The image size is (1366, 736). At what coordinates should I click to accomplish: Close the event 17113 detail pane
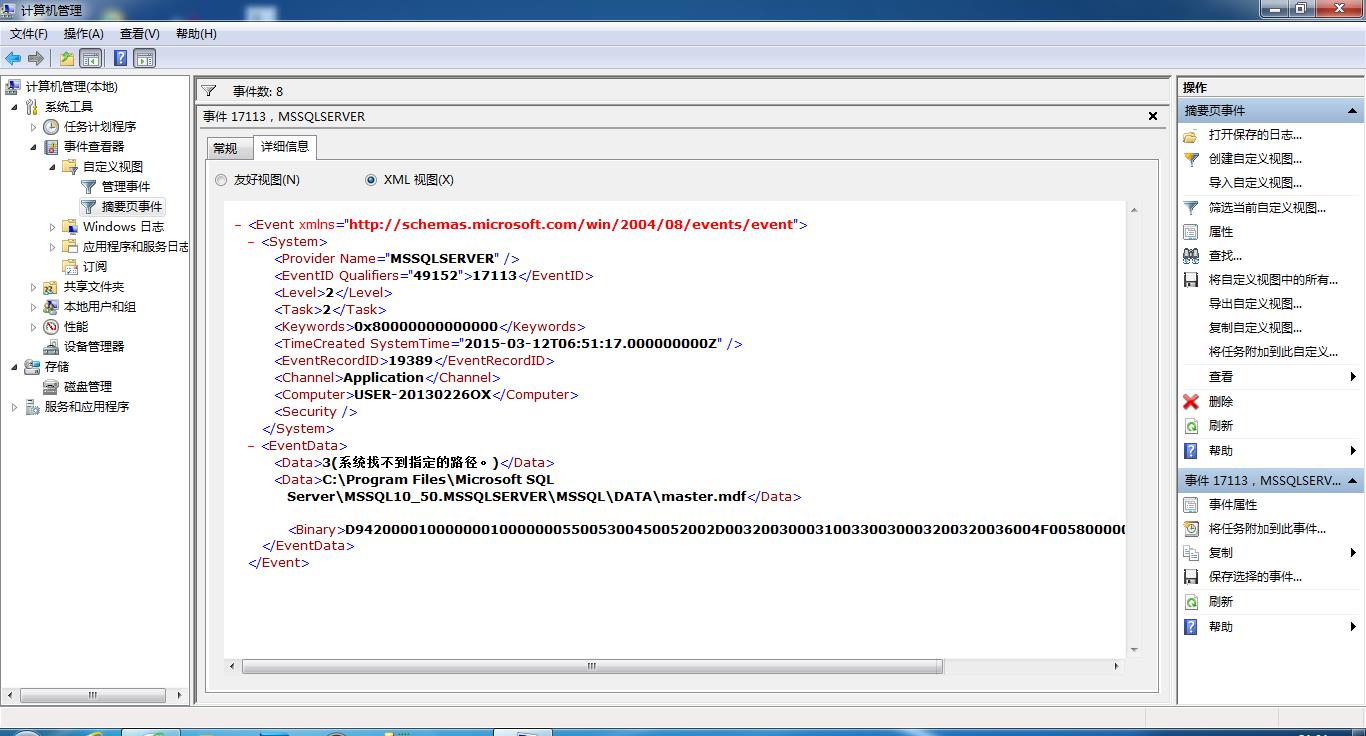[x=1152, y=116]
